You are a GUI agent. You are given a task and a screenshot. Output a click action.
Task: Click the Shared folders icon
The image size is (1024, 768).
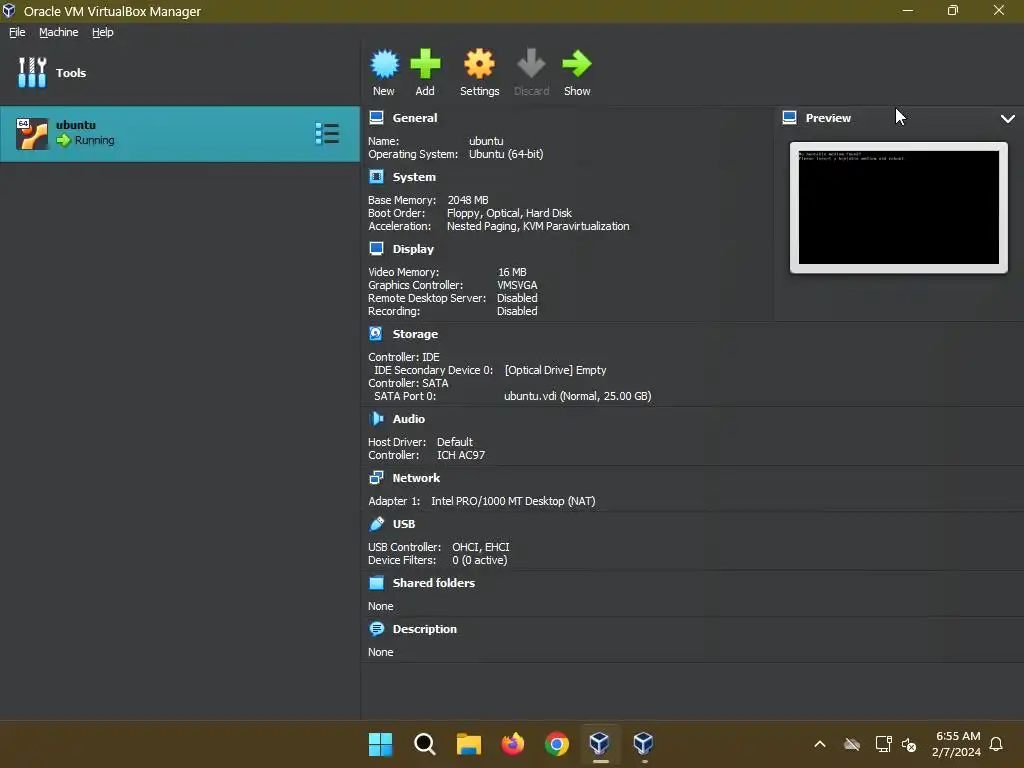tap(376, 583)
